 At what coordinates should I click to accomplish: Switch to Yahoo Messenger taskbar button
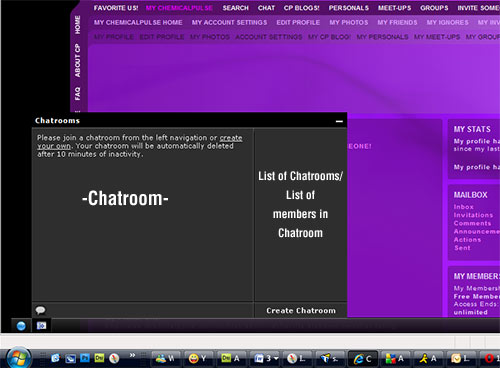(198, 359)
